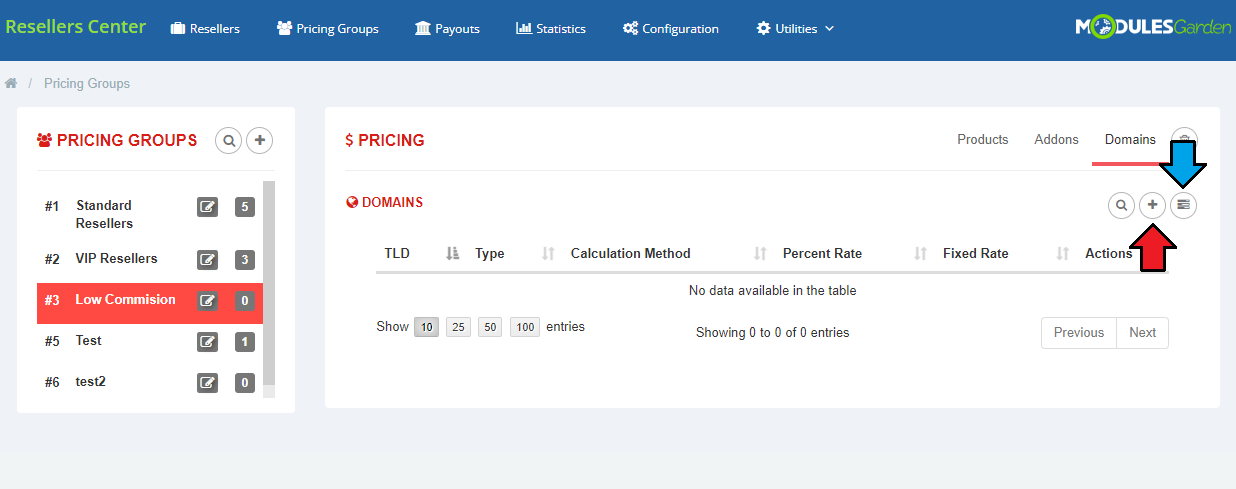Expand the Utilities dropdown menu
Screen dimensions: 1236x489
(795, 28)
